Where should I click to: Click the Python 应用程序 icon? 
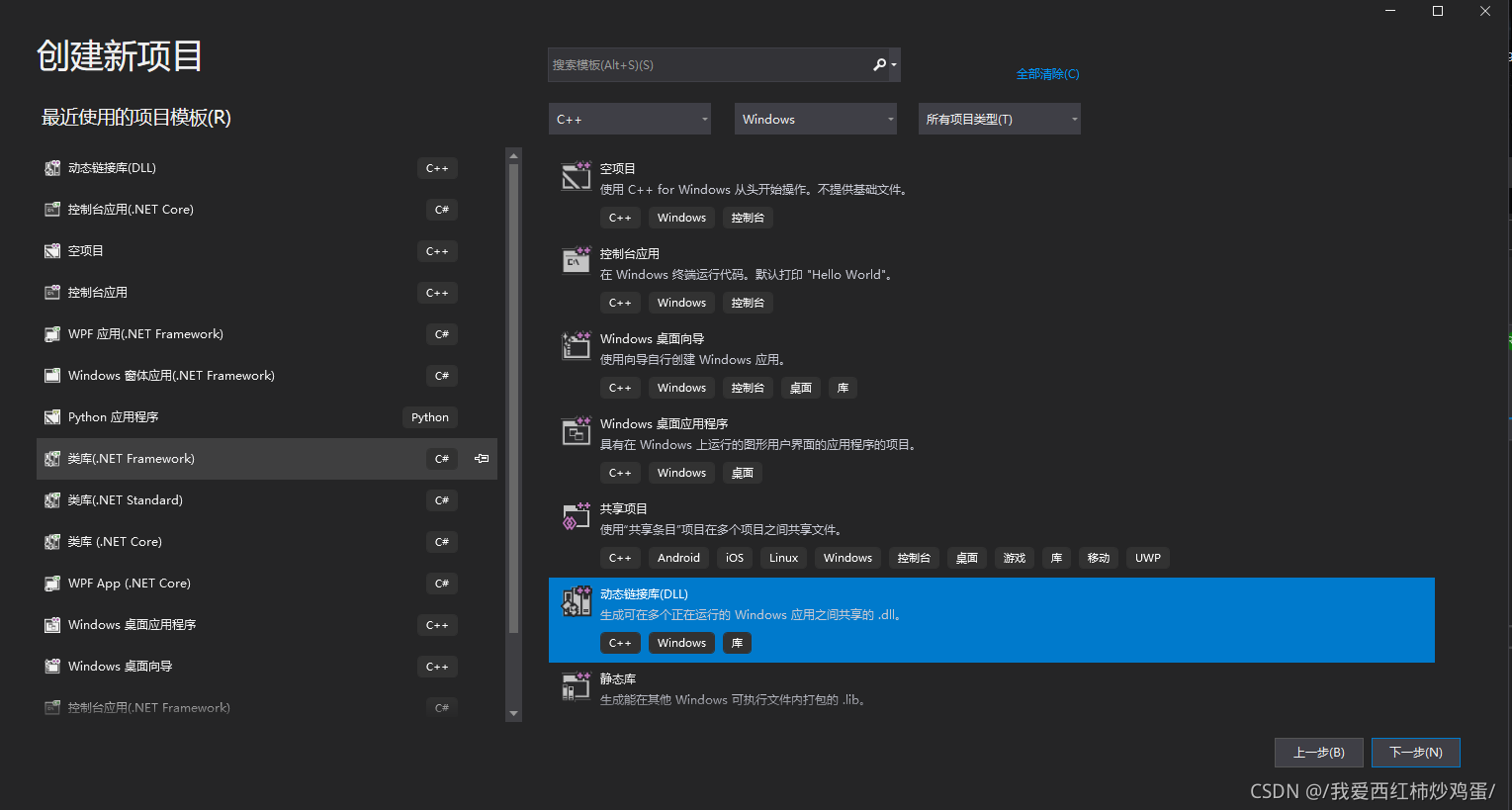point(52,417)
